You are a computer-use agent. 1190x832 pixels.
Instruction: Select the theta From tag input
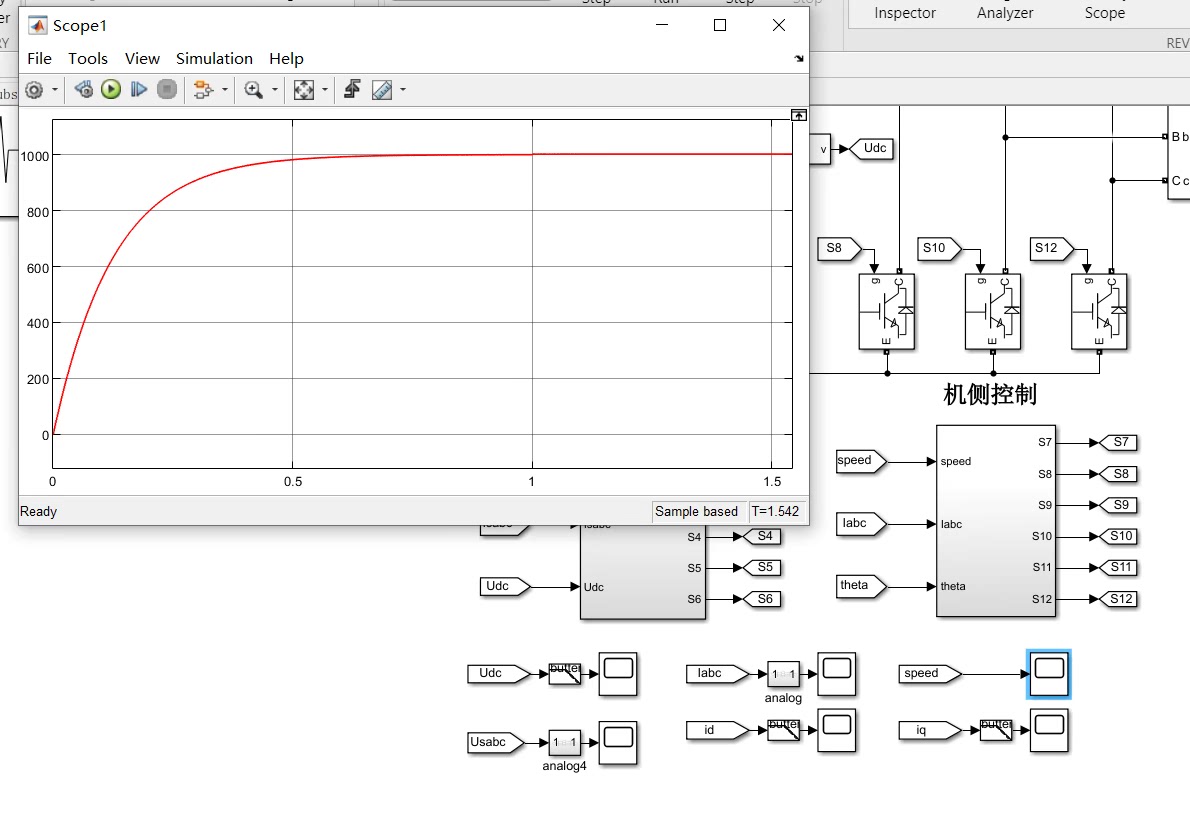tap(861, 586)
